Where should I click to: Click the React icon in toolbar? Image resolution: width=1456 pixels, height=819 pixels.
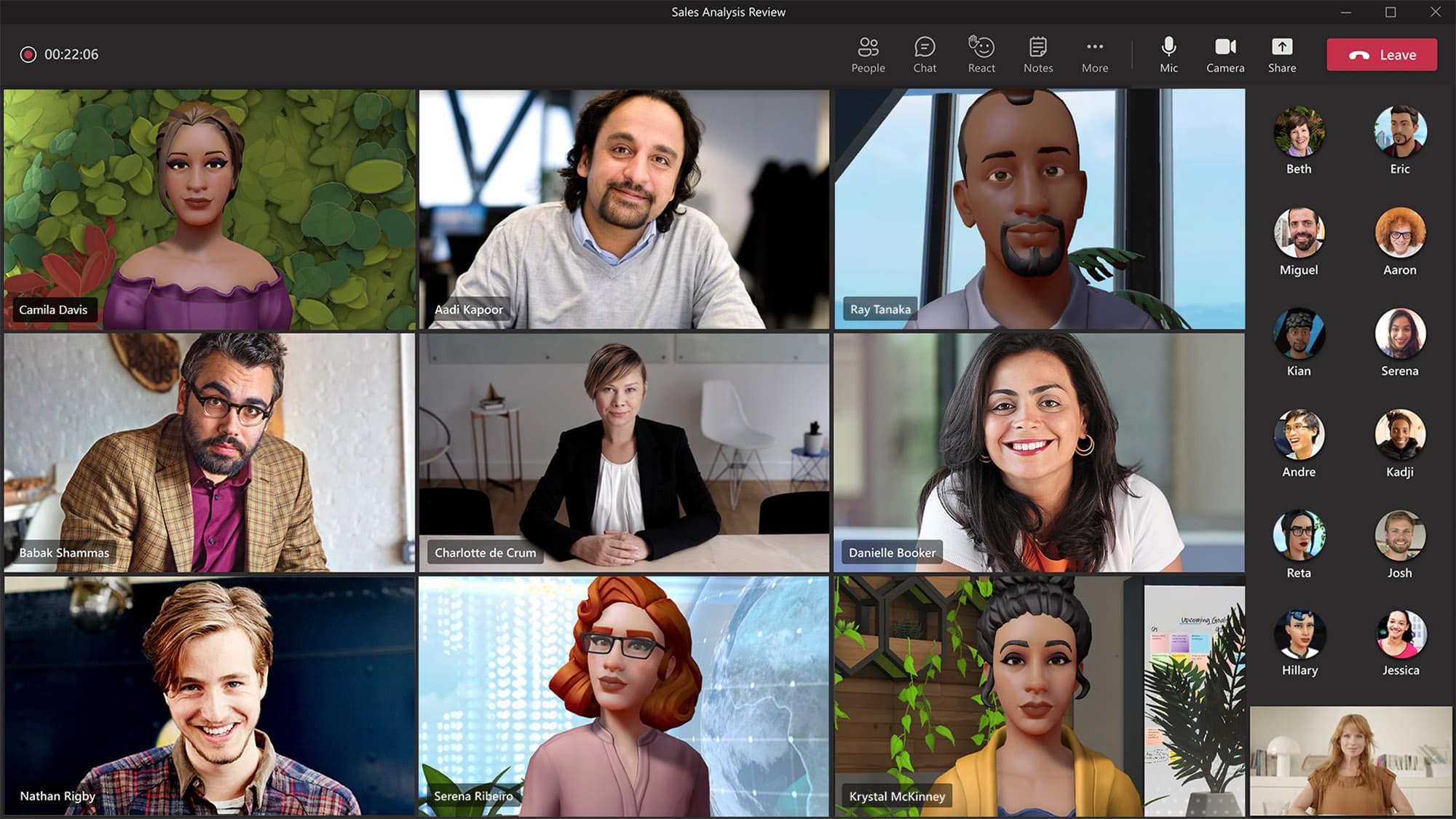tap(980, 47)
